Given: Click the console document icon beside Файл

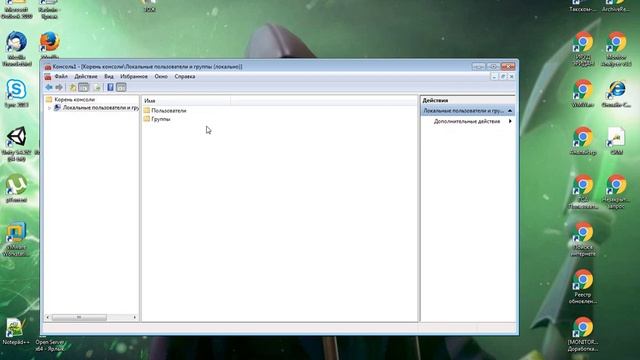Looking at the screenshot, I should tap(48, 76).
